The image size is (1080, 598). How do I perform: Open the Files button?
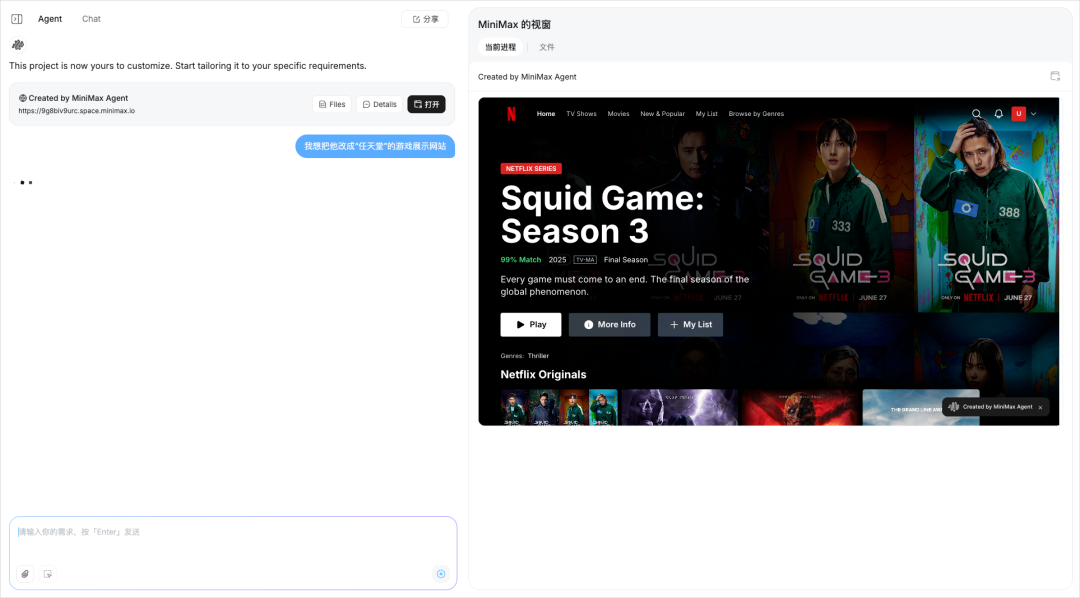tap(332, 104)
